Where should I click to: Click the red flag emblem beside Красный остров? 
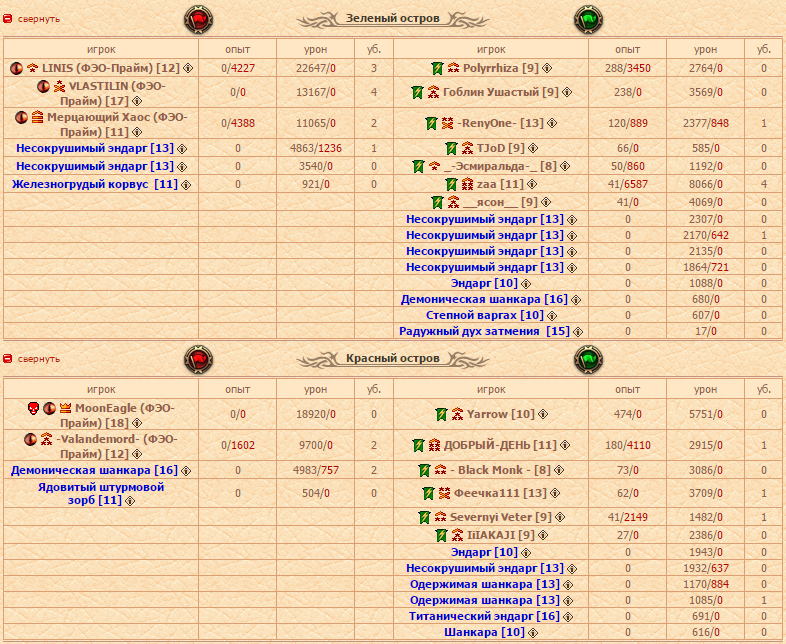point(199,359)
